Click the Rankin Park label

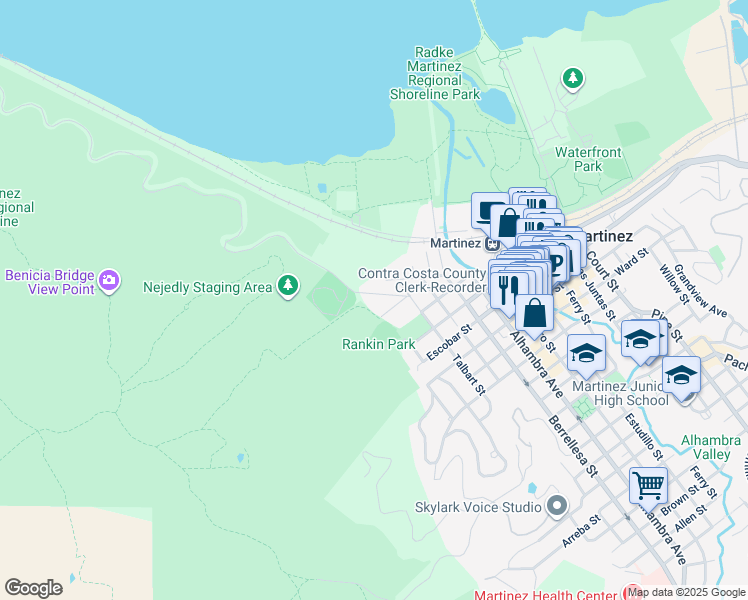[379, 344]
